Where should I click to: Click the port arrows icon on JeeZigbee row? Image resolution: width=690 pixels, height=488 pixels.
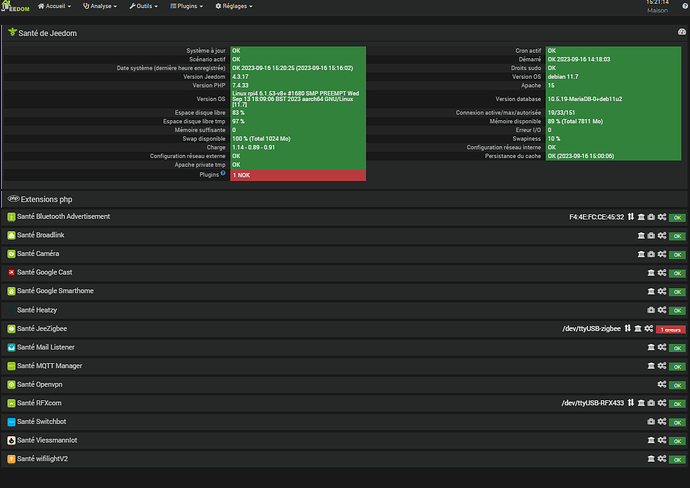[x=628, y=329]
